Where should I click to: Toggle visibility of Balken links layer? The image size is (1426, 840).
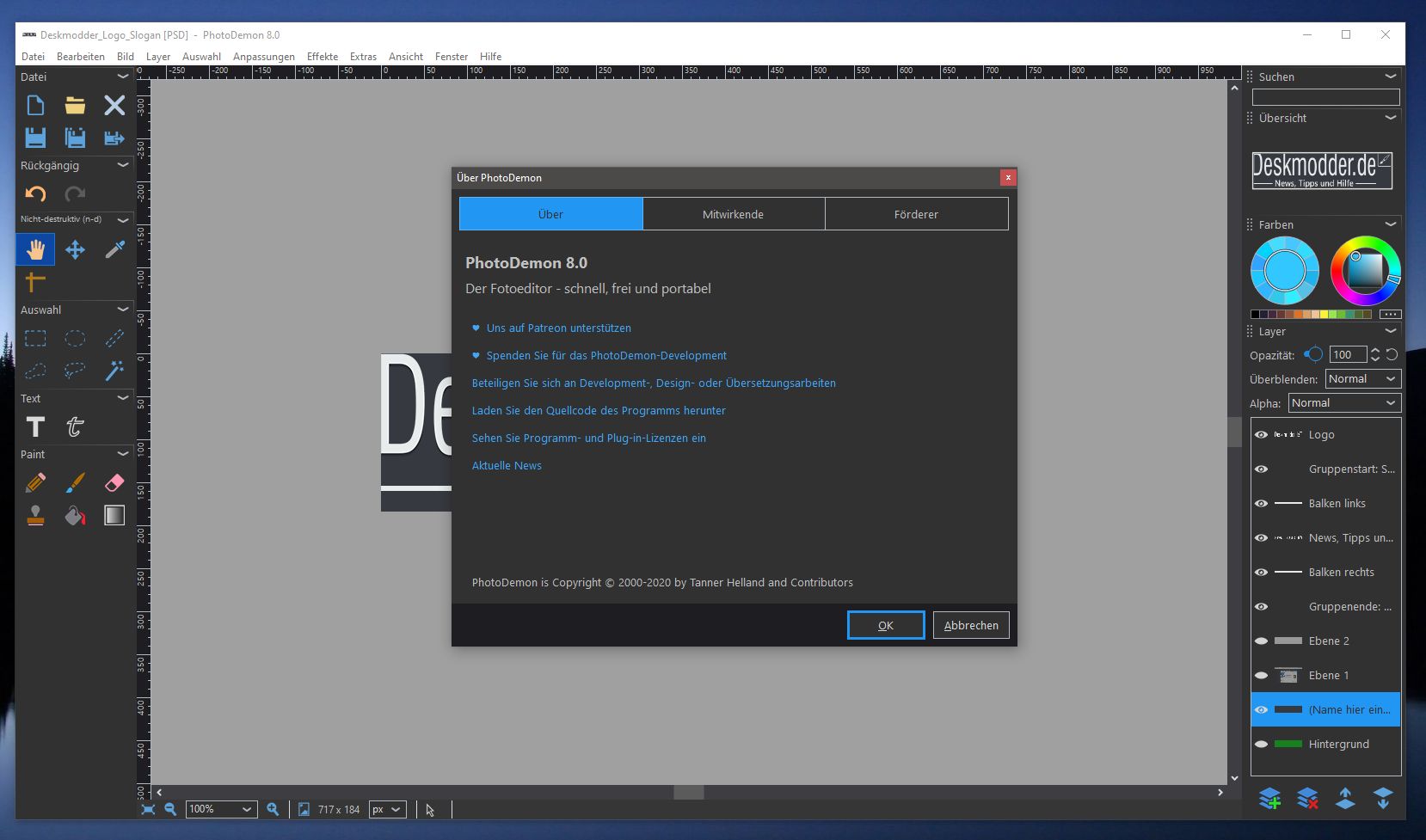(1261, 504)
